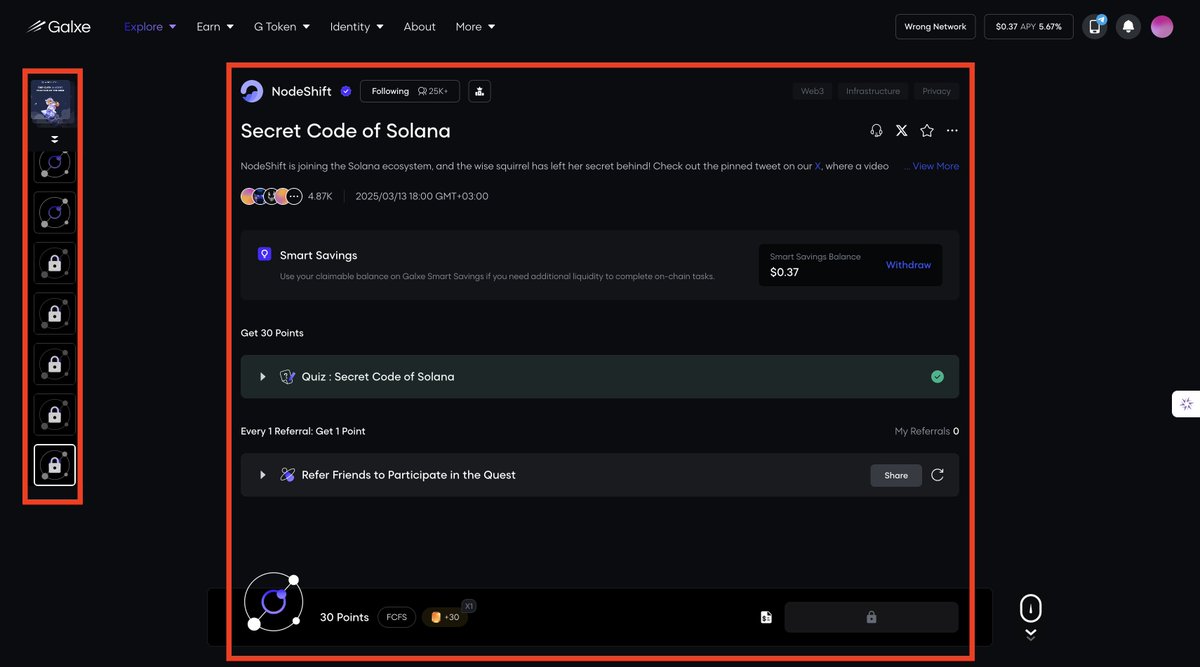Expand the G Token menu
1200x667 pixels.
tap(282, 27)
